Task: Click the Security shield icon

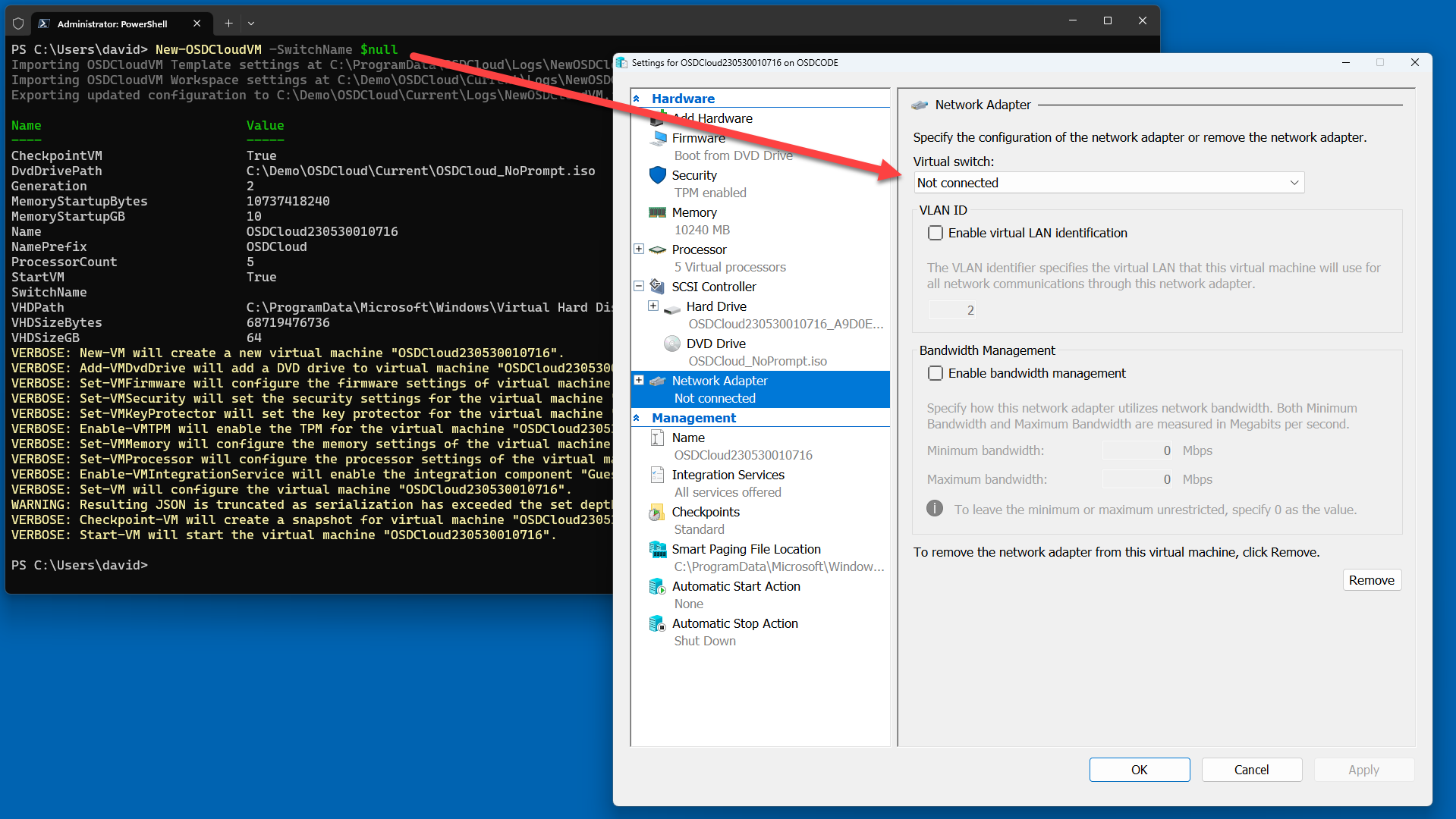Action: click(x=657, y=175)
